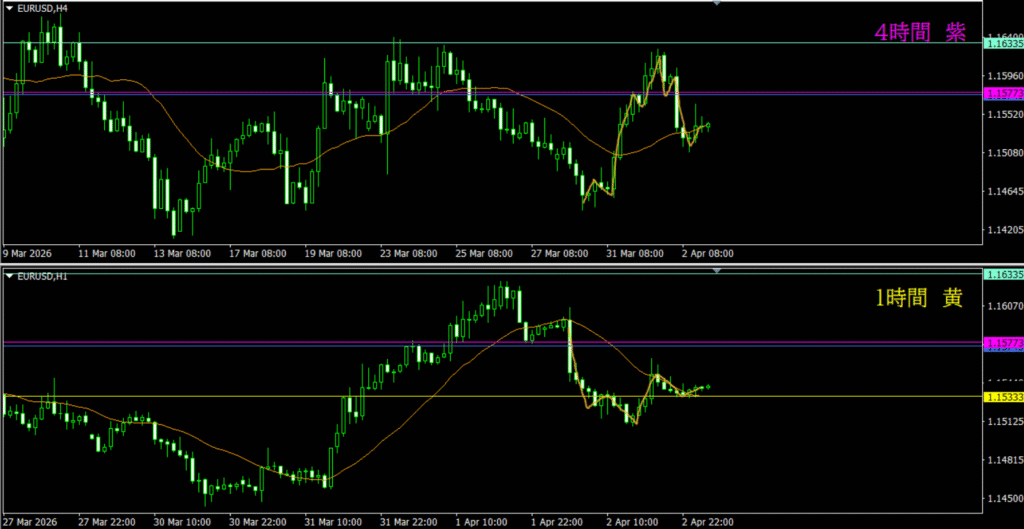Click the '4時間 紫' text label

click(919, 33)
